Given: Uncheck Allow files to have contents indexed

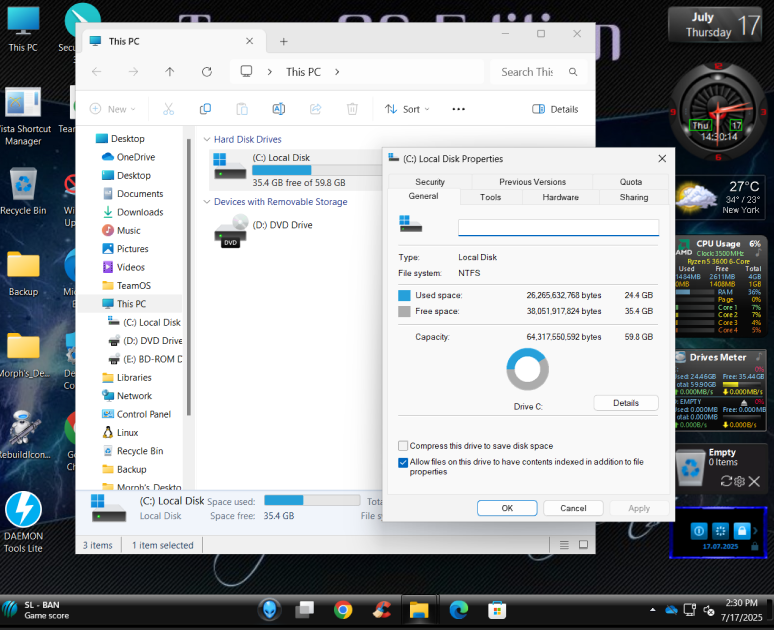Looking at the screenshot, I should pos(403,463).
